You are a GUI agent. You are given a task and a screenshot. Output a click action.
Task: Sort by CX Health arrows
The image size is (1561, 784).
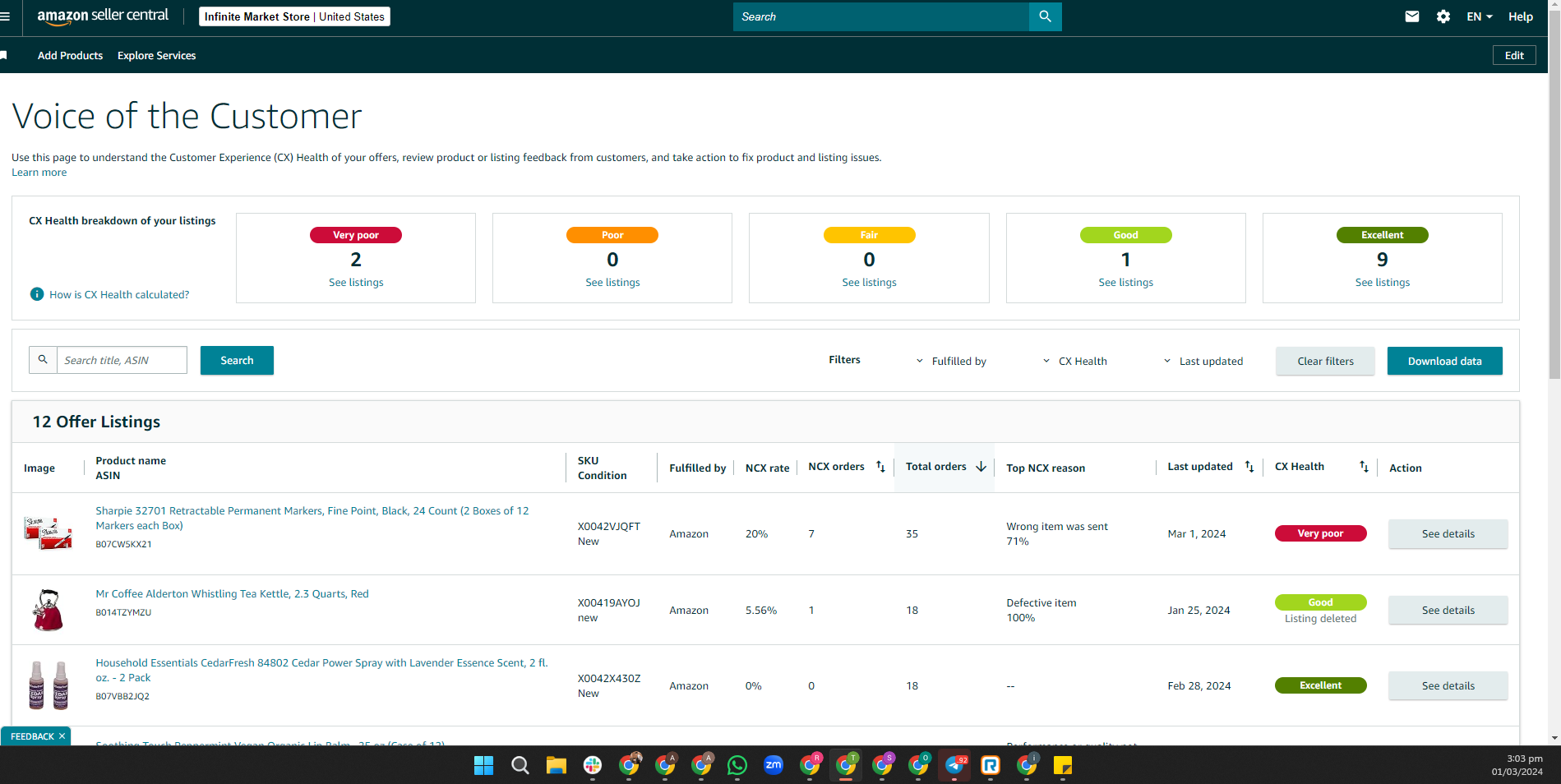(1364, 467)
